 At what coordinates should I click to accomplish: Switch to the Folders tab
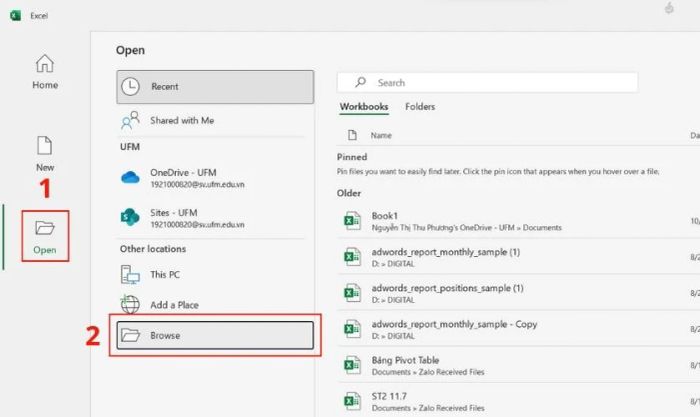[420, 107]
